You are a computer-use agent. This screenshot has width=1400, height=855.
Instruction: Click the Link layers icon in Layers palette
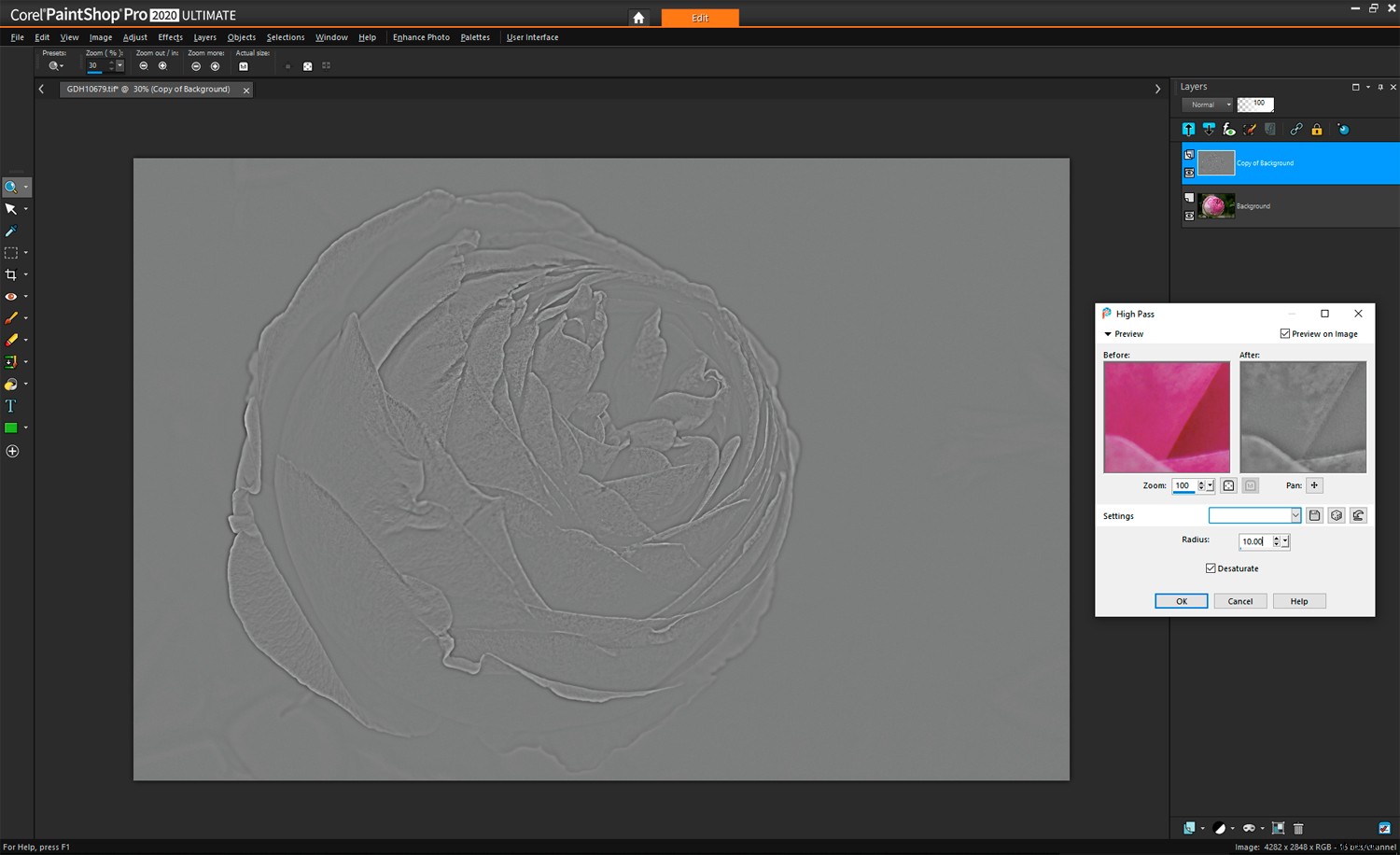pyautogui.click(x=1296, y=129)
